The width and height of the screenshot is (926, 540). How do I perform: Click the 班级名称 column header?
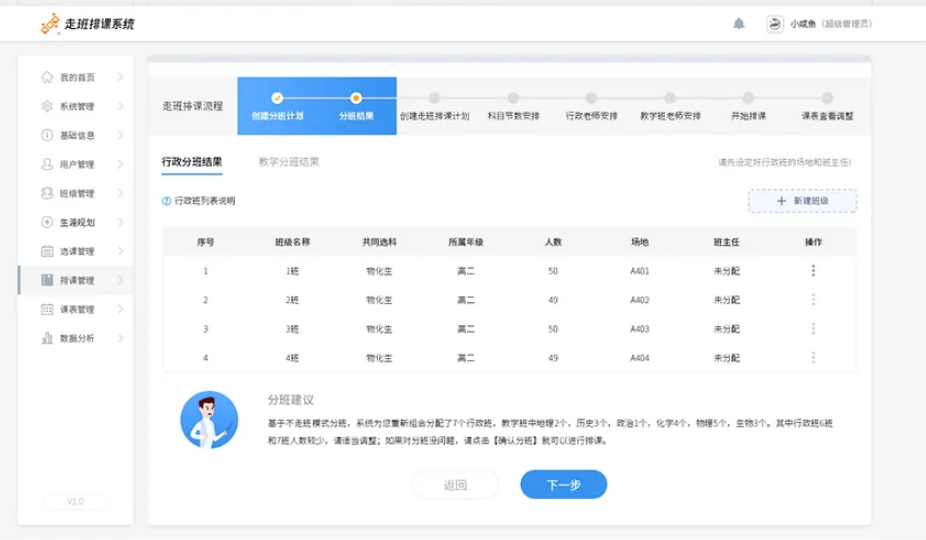[x=292, y=242]
